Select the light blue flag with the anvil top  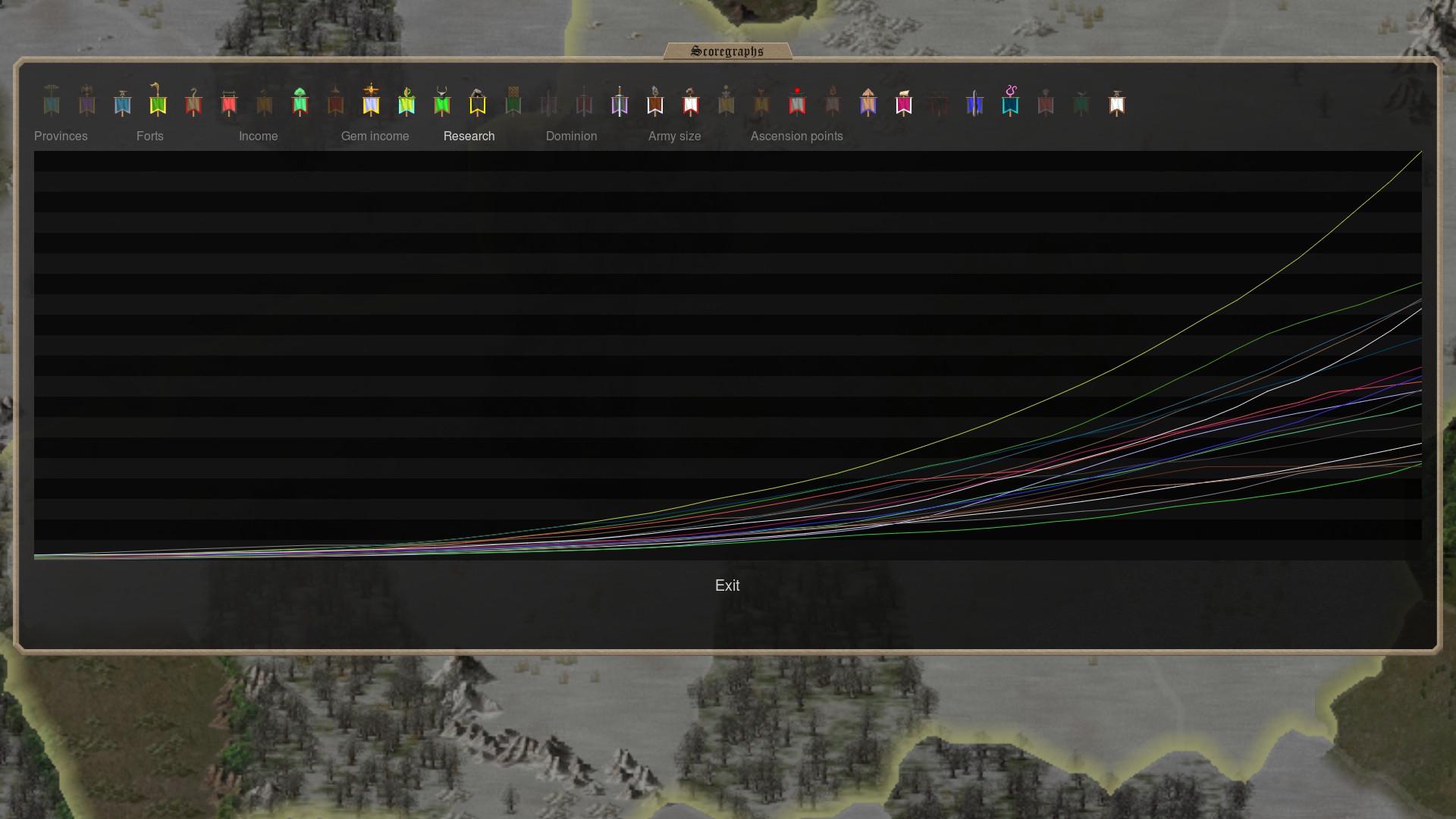click(x=122, y=102)
